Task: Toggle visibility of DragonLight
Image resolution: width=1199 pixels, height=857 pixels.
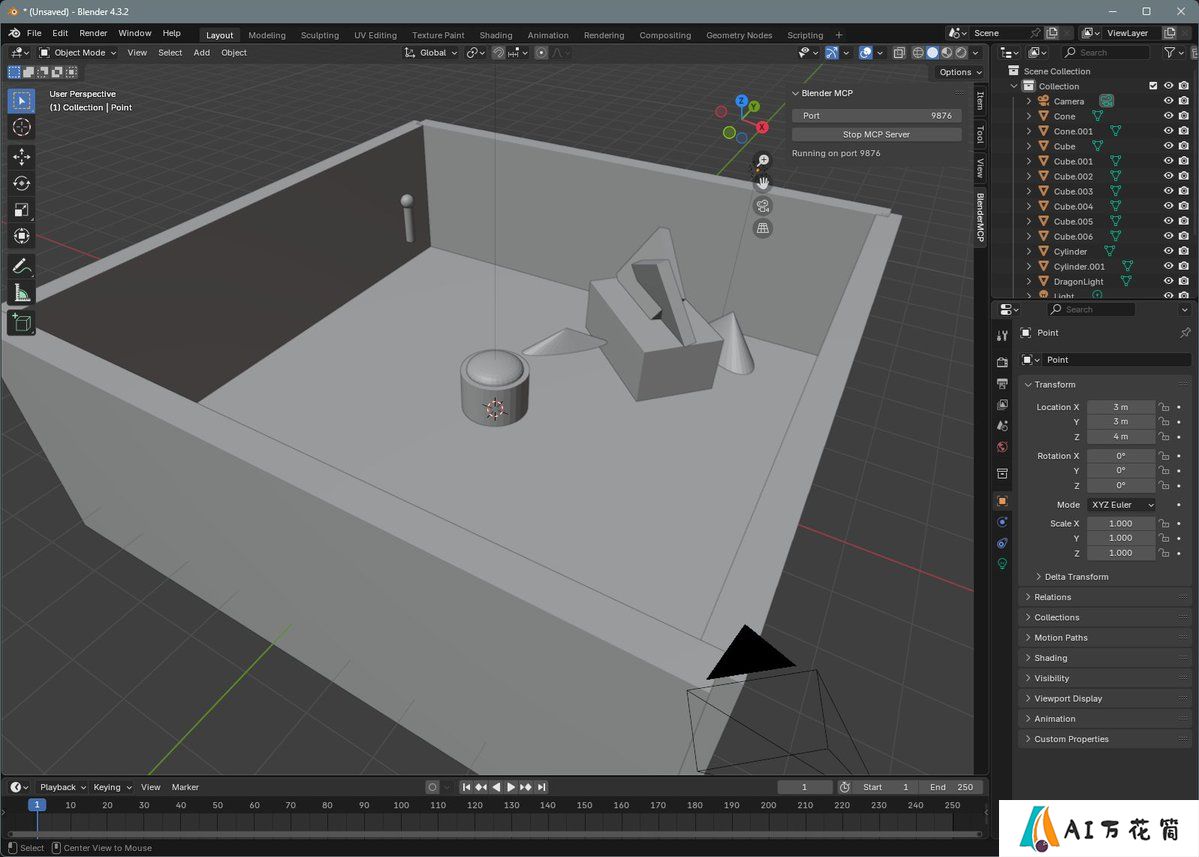Action: 1168,281
